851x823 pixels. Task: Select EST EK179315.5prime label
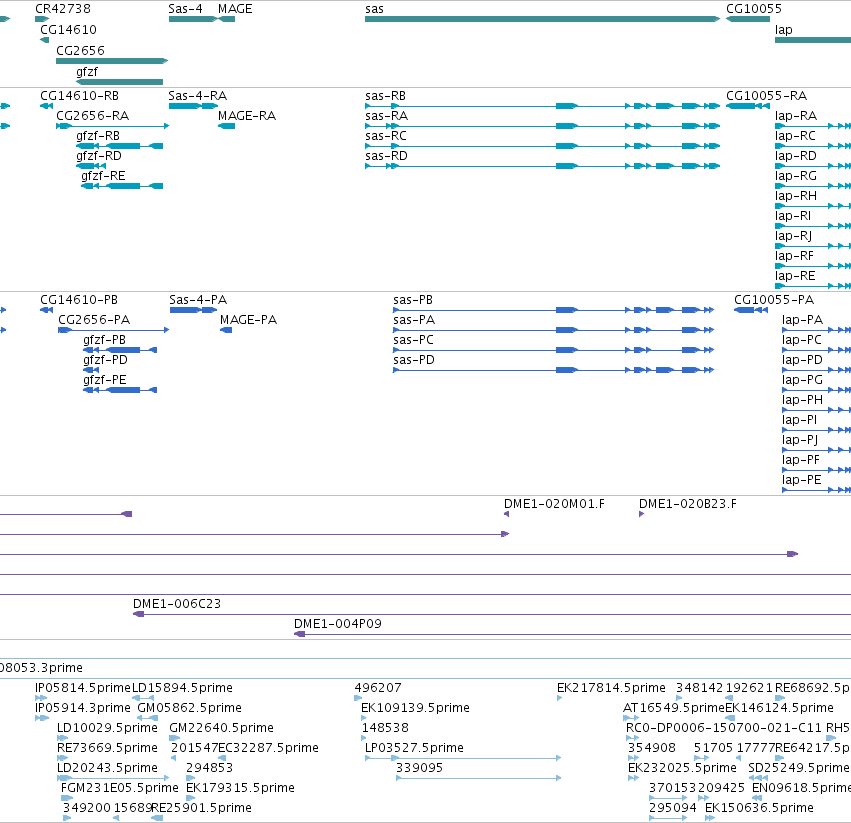click(x=240, y=788)
